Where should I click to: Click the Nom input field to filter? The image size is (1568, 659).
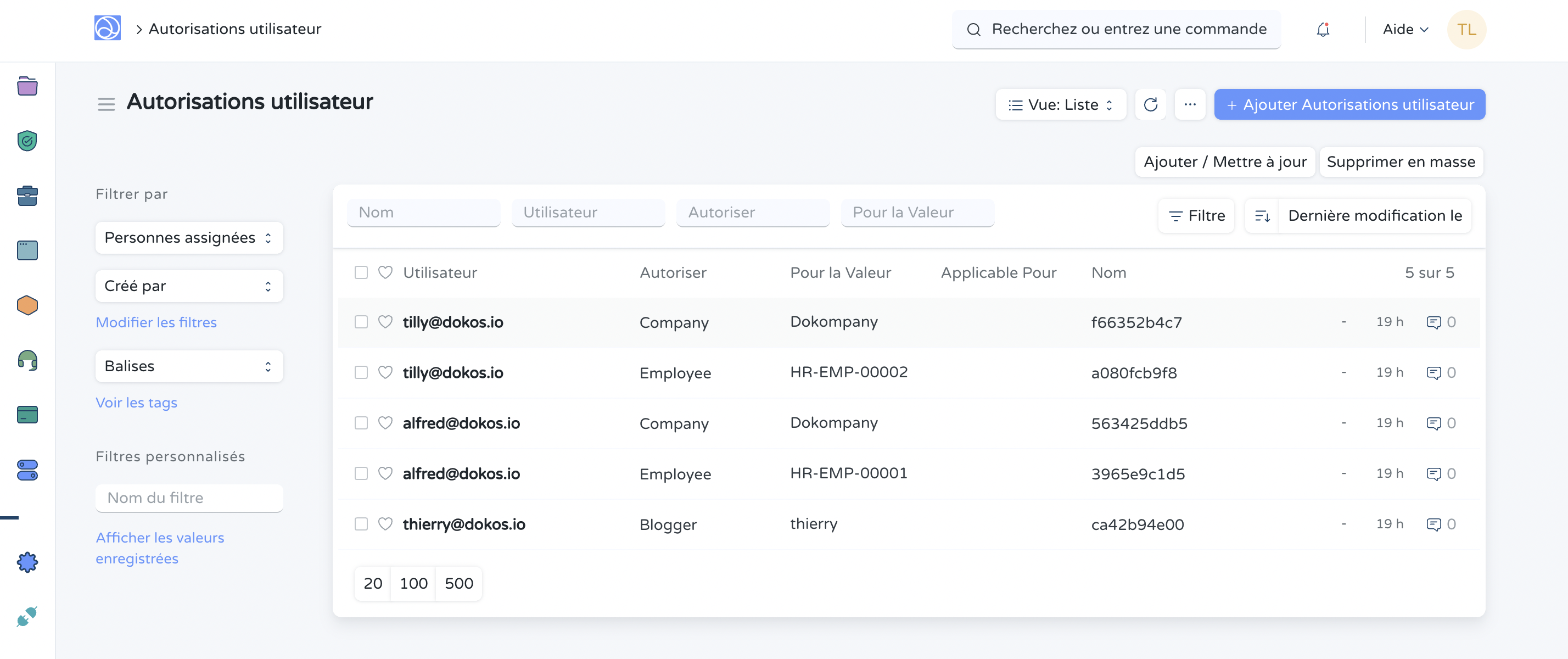424,212
